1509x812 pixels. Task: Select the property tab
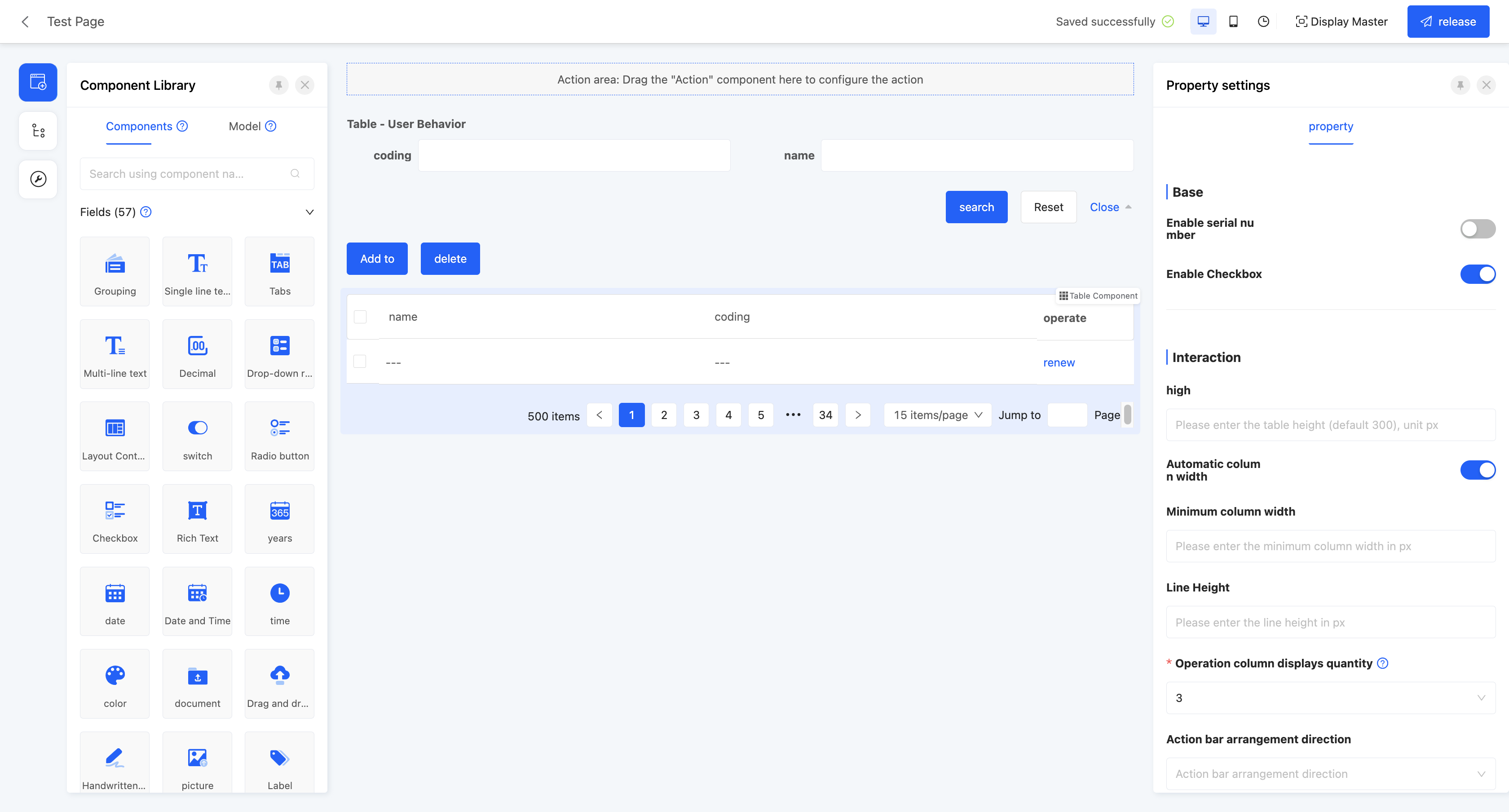(1330, 127)
